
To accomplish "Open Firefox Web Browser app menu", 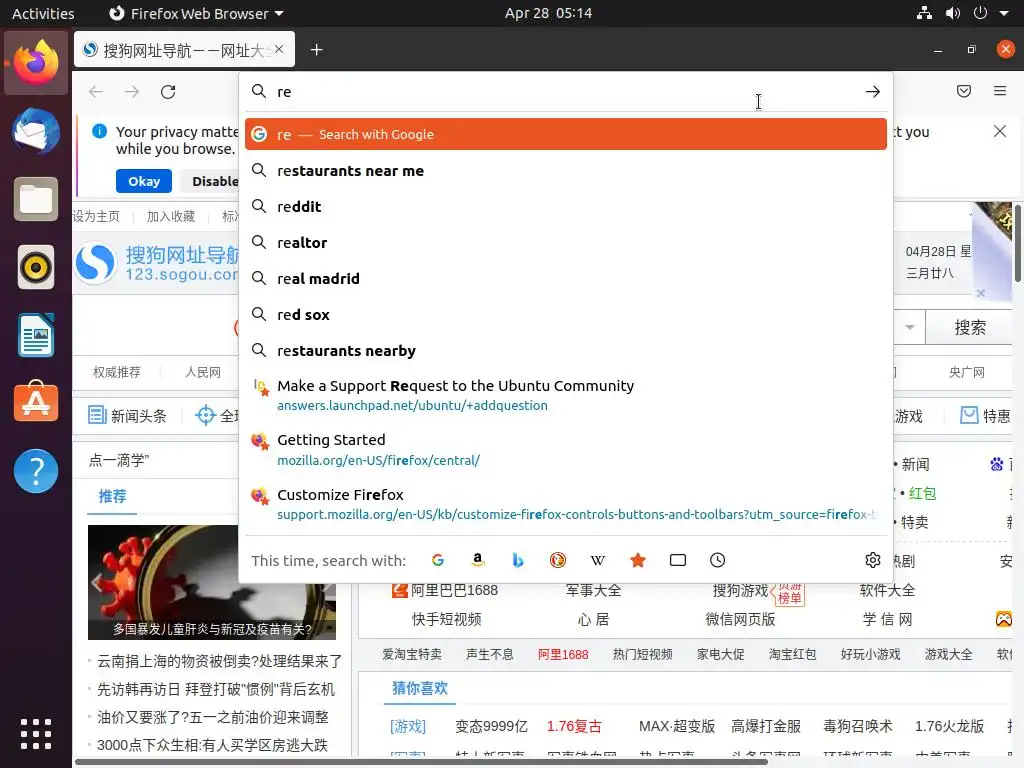I will (x=196, y=13).
